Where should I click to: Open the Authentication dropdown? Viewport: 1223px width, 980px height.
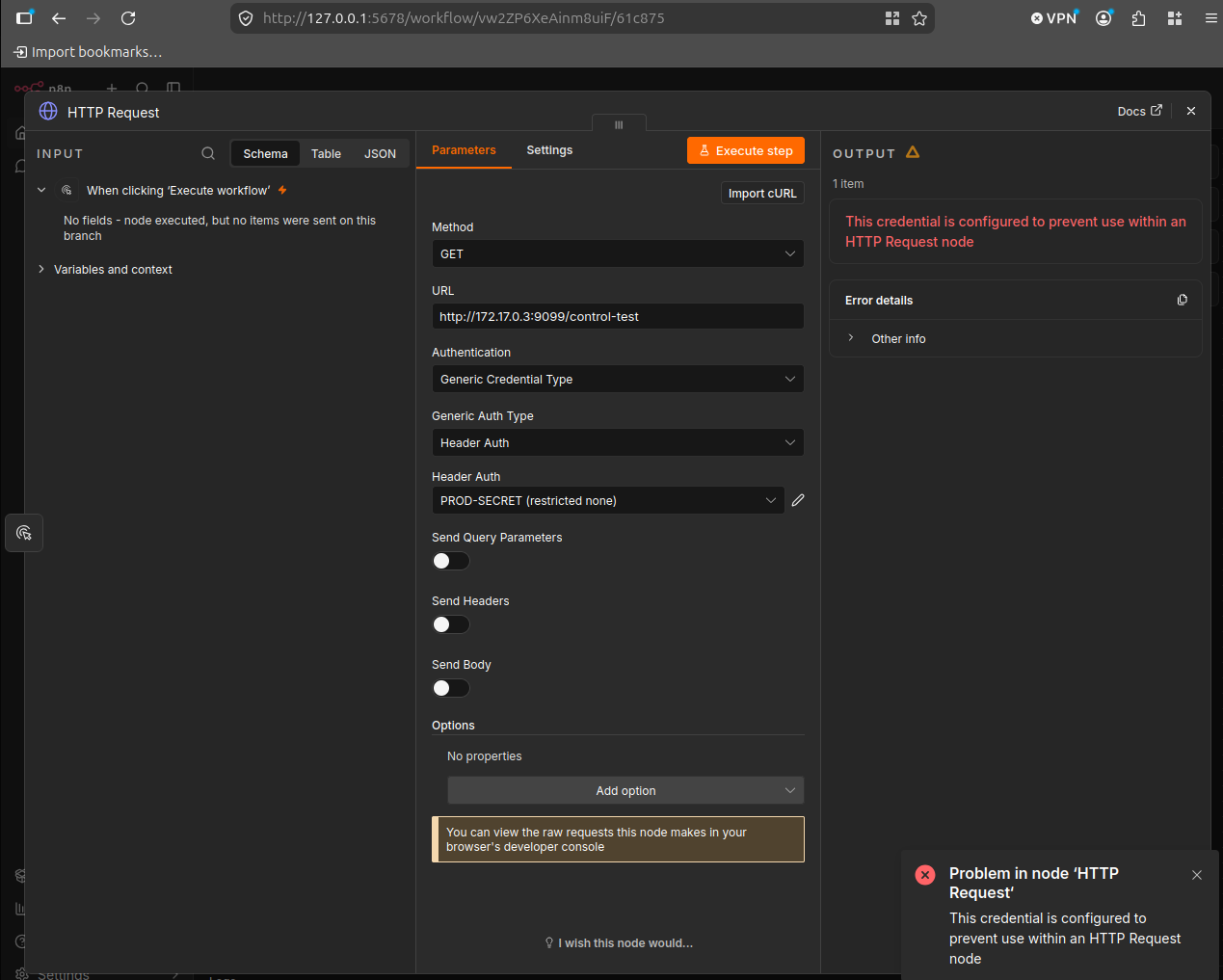618,380
